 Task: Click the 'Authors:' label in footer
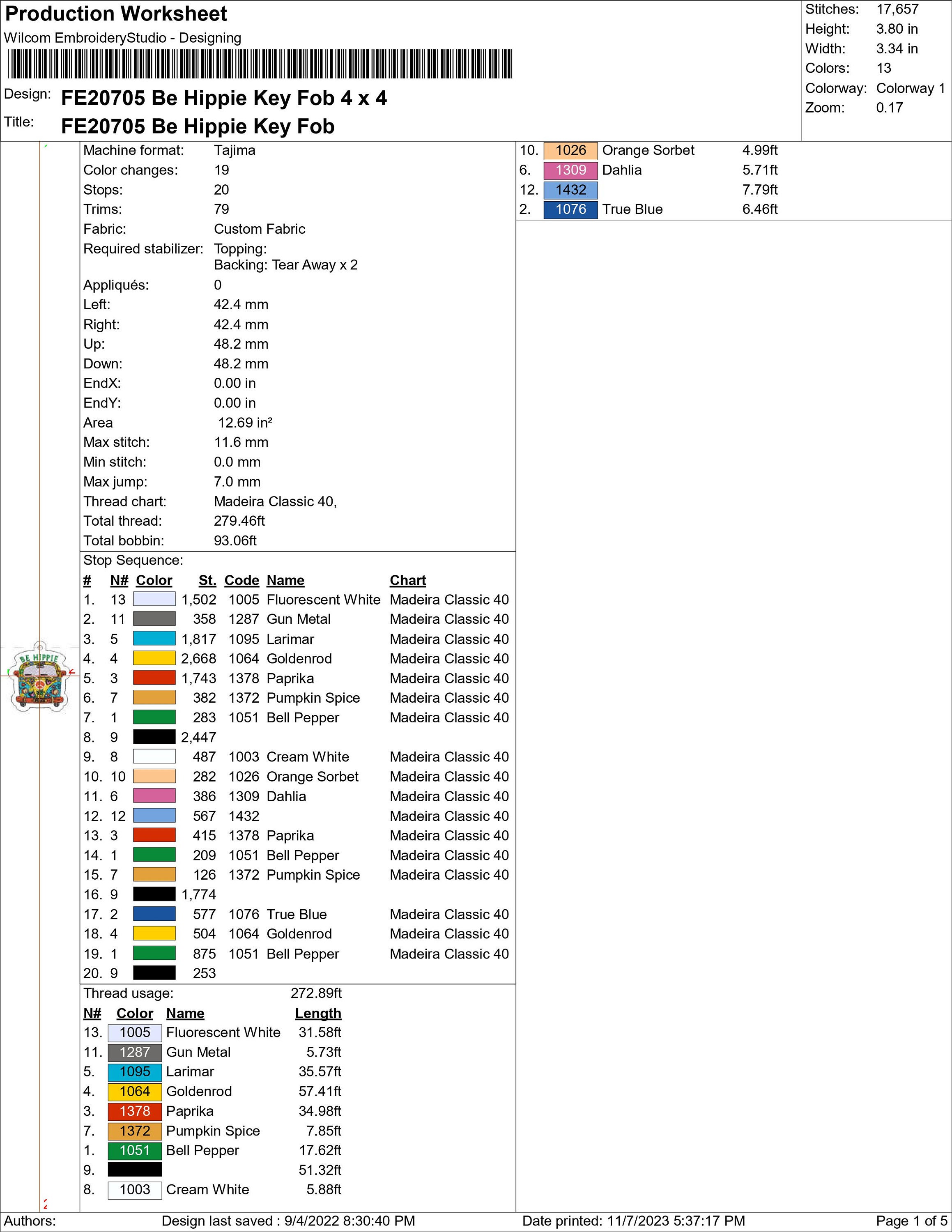tap(30, 1221)
